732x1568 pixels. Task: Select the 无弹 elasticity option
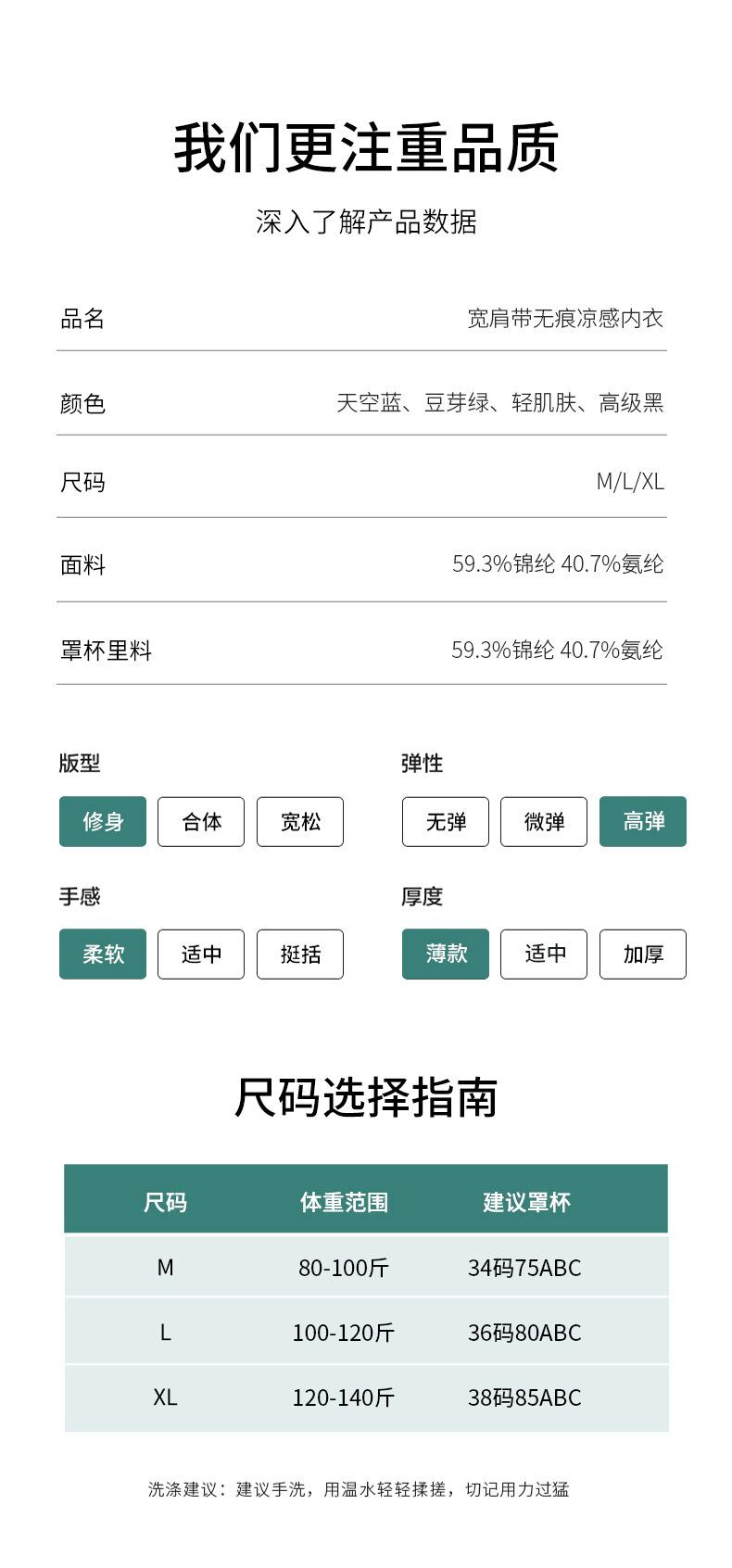446,821
